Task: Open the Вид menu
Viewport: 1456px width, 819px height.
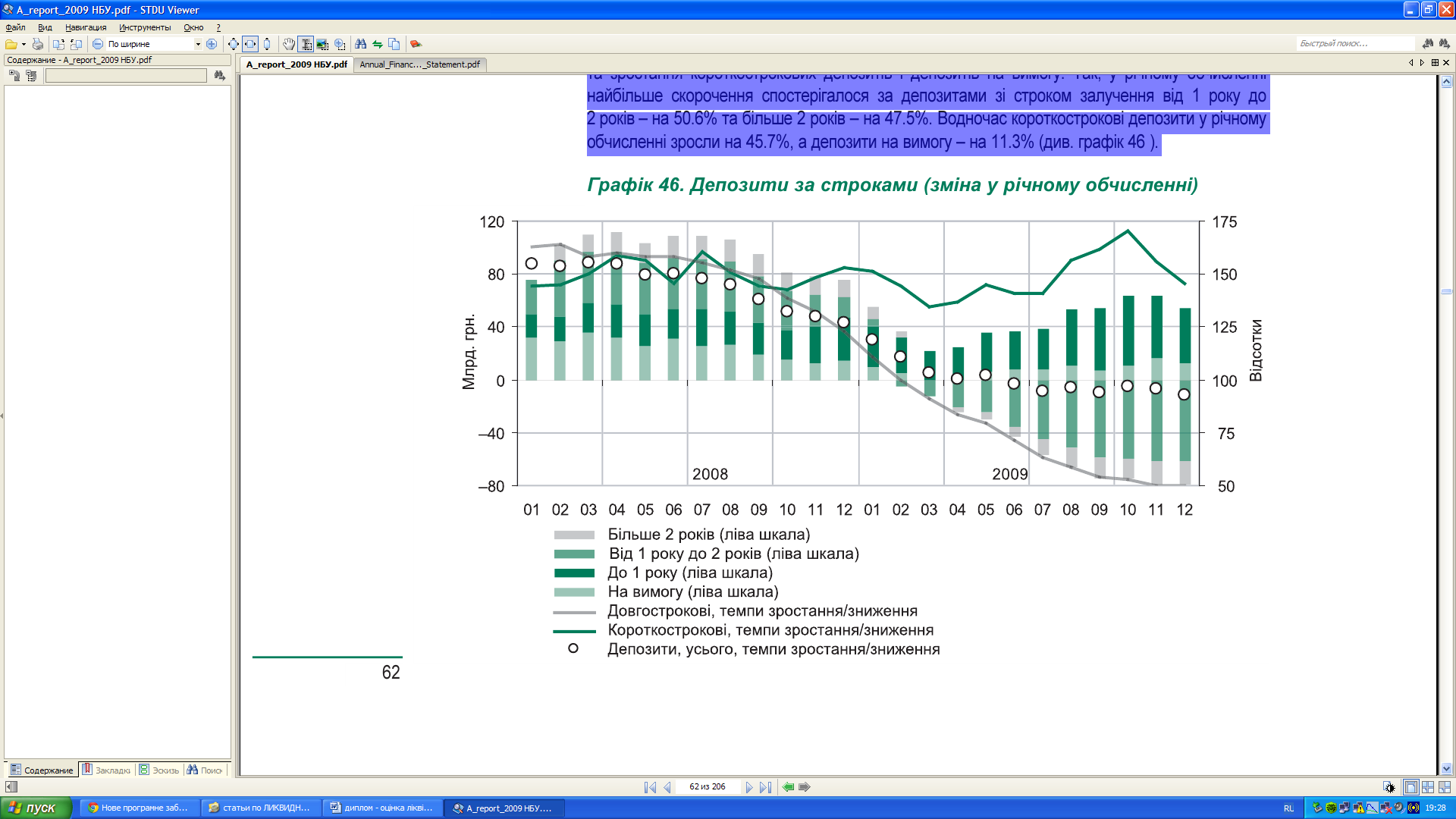Action: click(x=45, y=27)
